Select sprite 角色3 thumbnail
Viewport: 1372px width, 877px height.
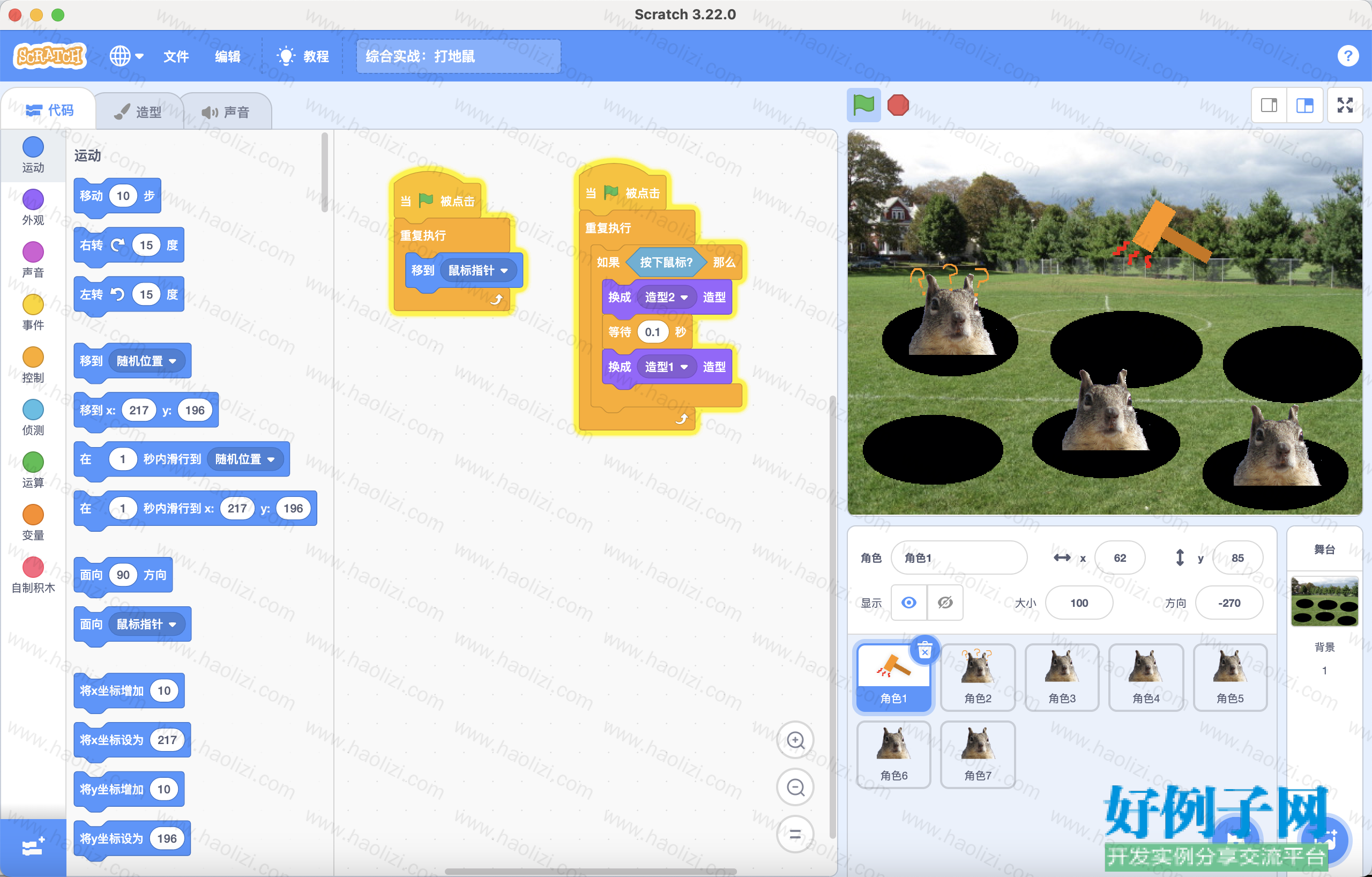tap(1062, 677)
